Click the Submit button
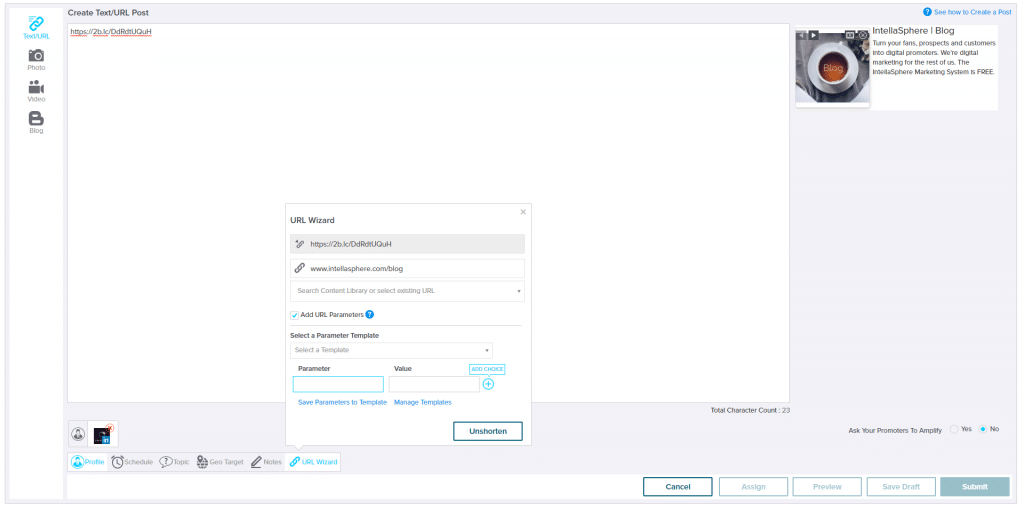The height and width of the screenshot is (507, 1024). pos(975,487)
